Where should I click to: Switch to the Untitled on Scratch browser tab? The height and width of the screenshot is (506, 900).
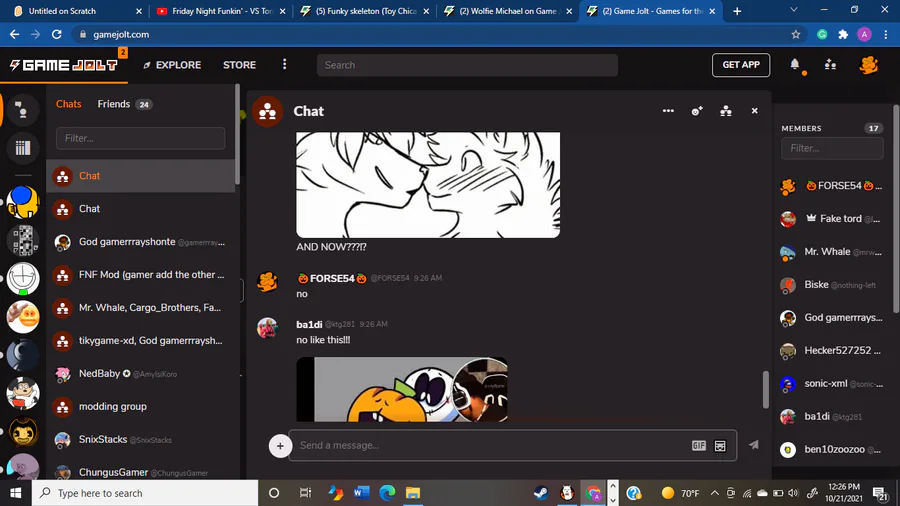click(75, 11)
